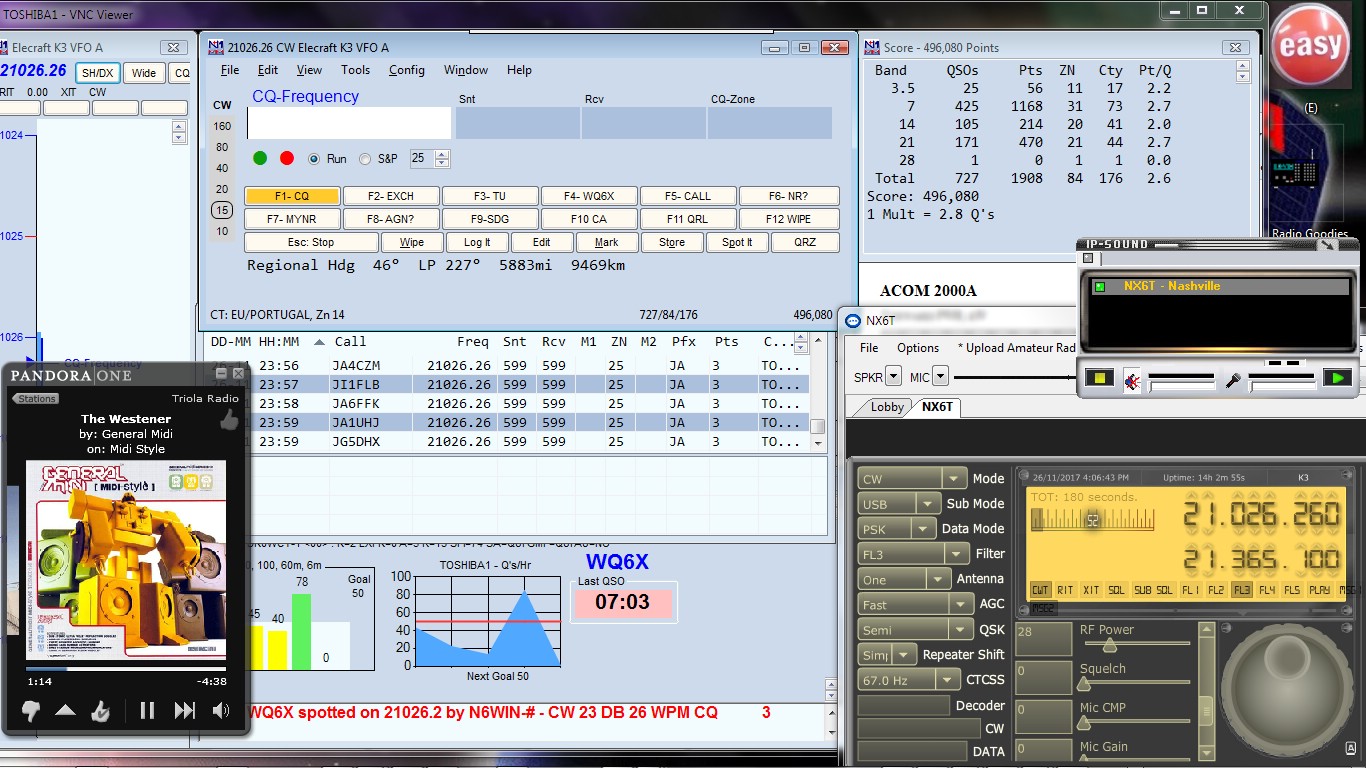Click the microphone icon in IP-Sound
Image resolution: width=1366 pixels, height=768 pixels.
tap(1233, 379)
